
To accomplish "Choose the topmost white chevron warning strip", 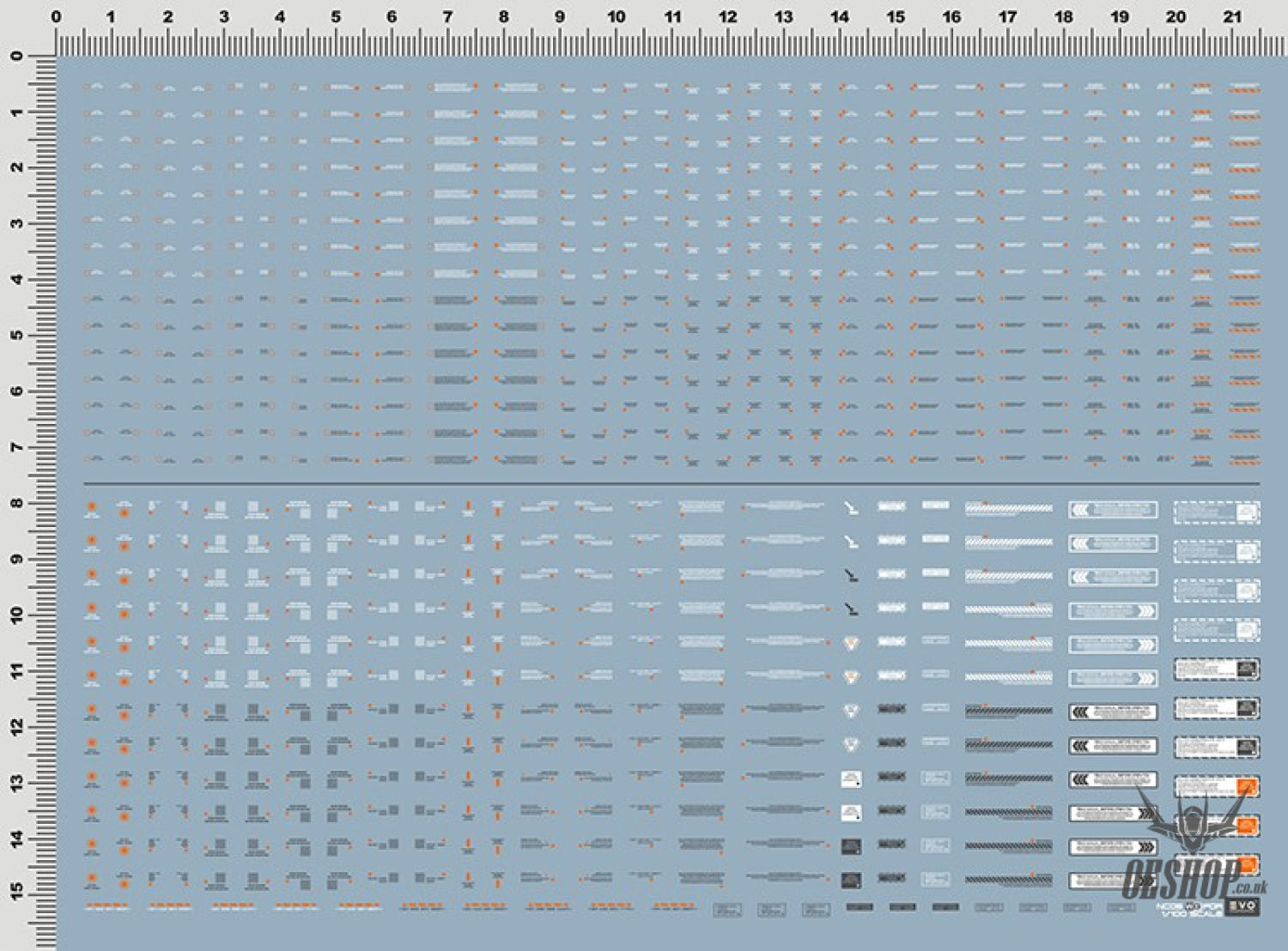I will click(1113, 510).
